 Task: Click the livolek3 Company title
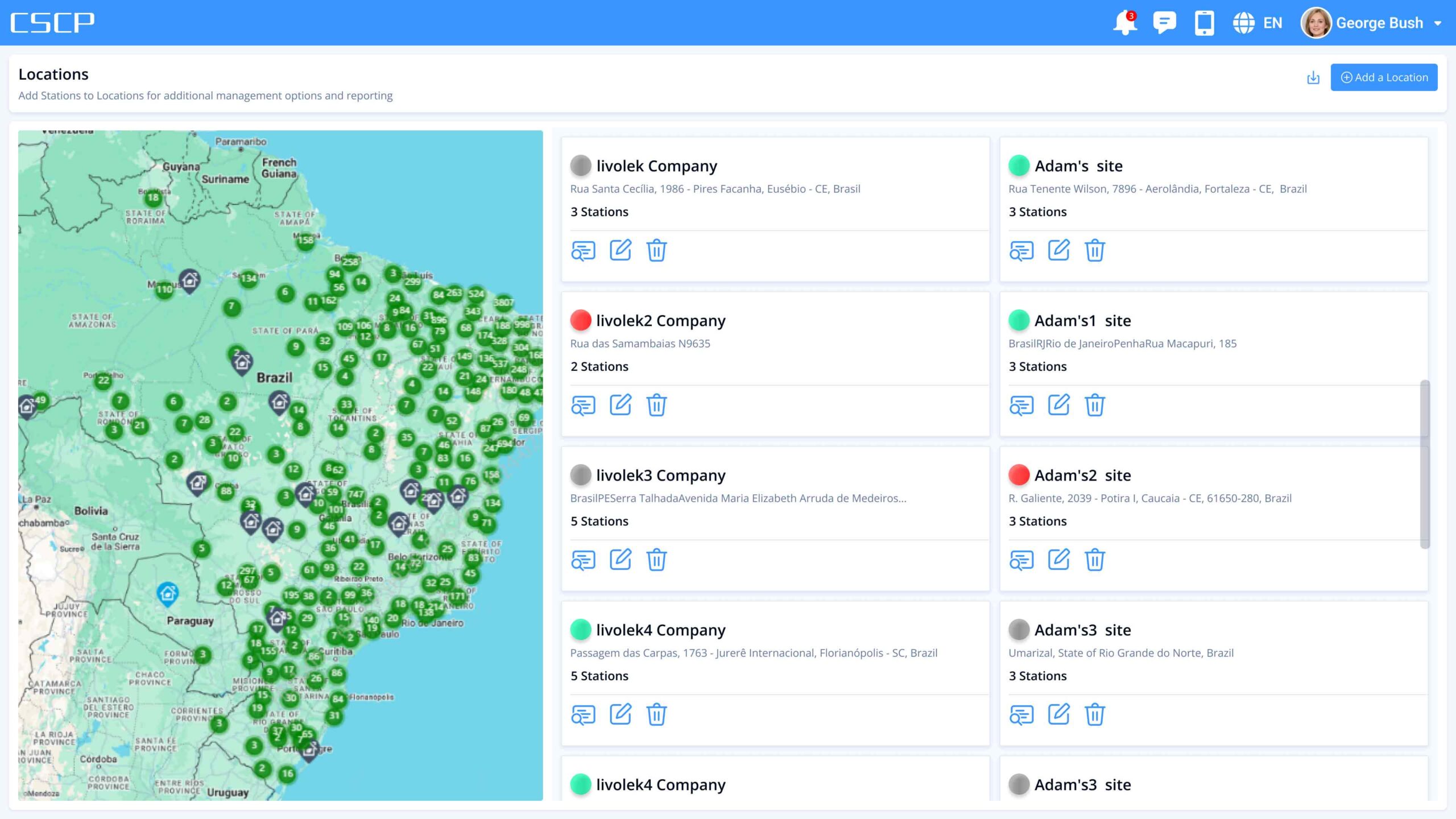(x=661, y=475)
